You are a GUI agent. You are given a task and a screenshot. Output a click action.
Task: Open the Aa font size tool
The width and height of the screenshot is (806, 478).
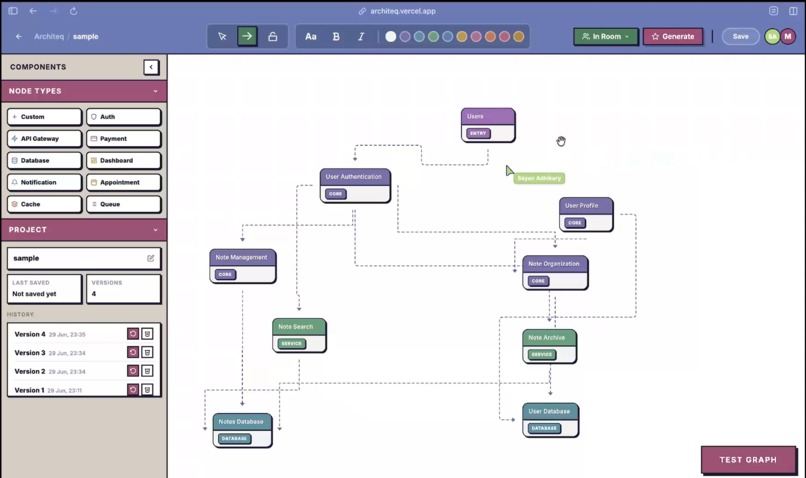[310, 36]
